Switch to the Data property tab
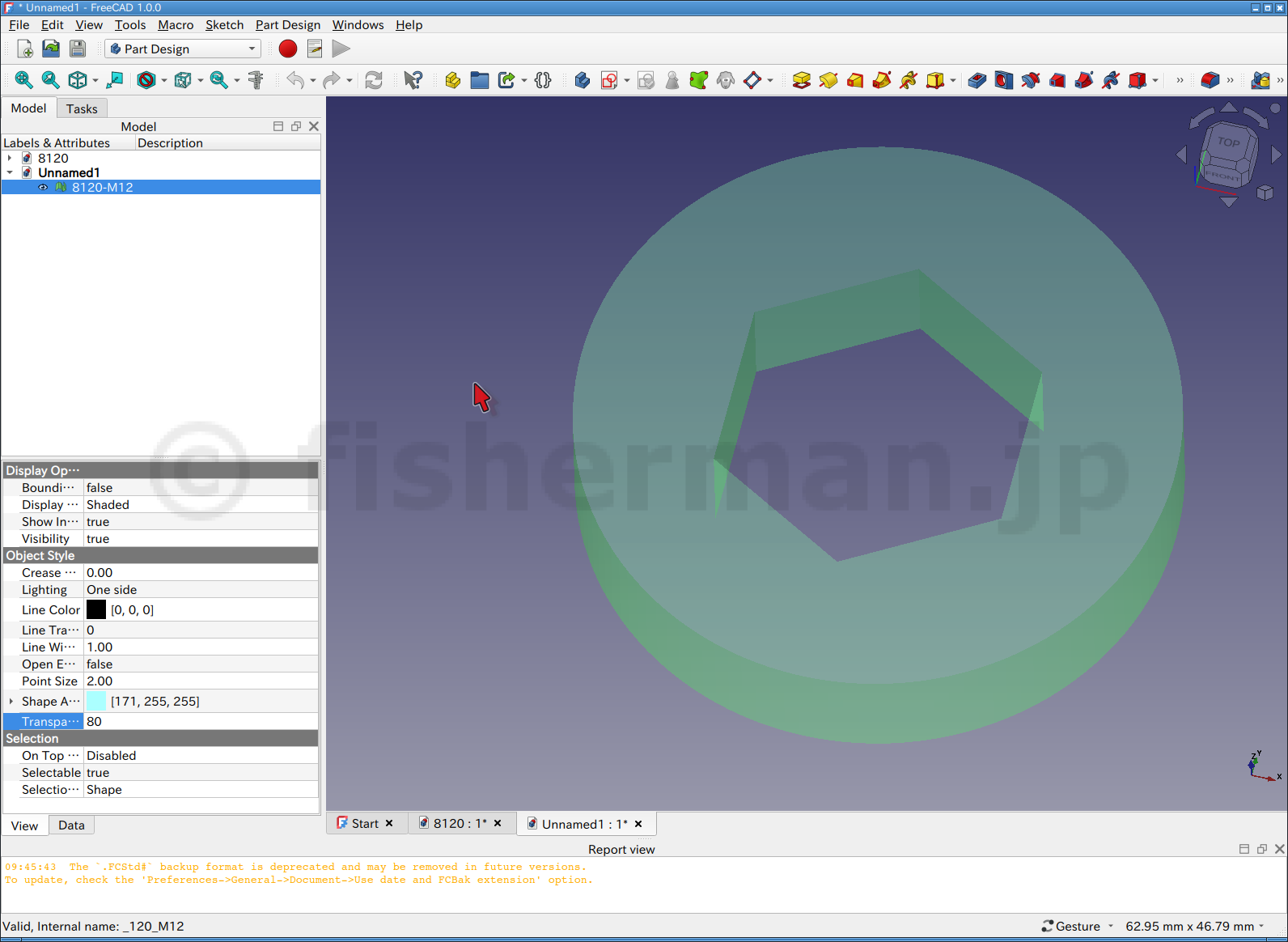 (x=71, y=825)
